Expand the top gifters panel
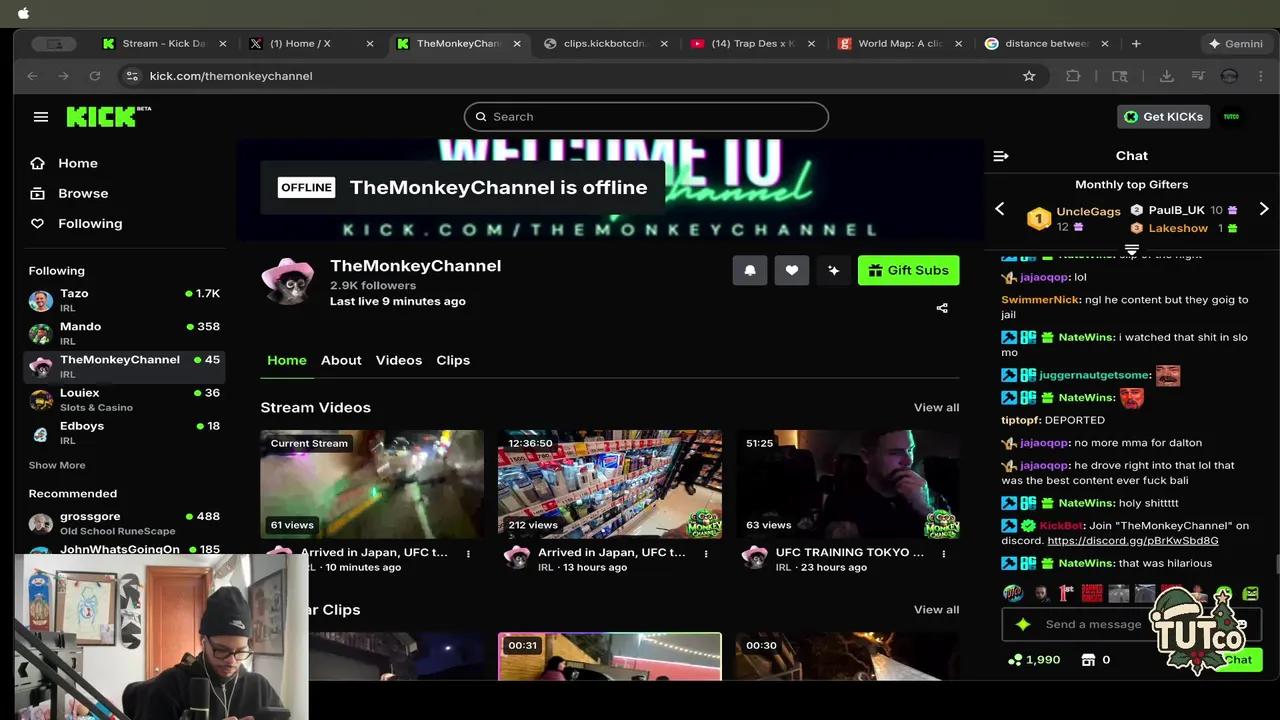Screen dimensions: 1280x720 tap(1132, 250)
